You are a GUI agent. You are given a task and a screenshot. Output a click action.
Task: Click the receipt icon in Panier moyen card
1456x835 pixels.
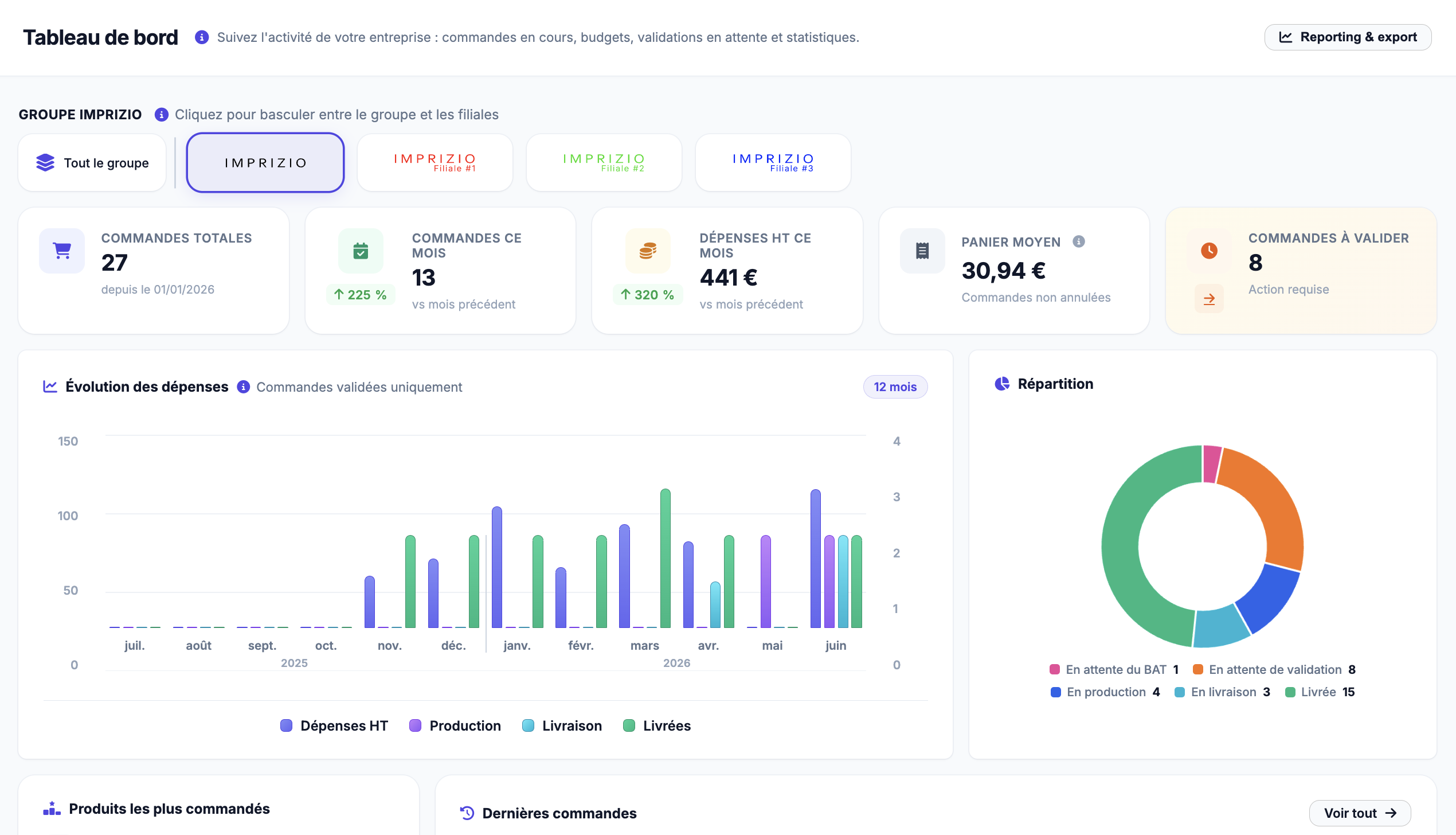(922, 251)
